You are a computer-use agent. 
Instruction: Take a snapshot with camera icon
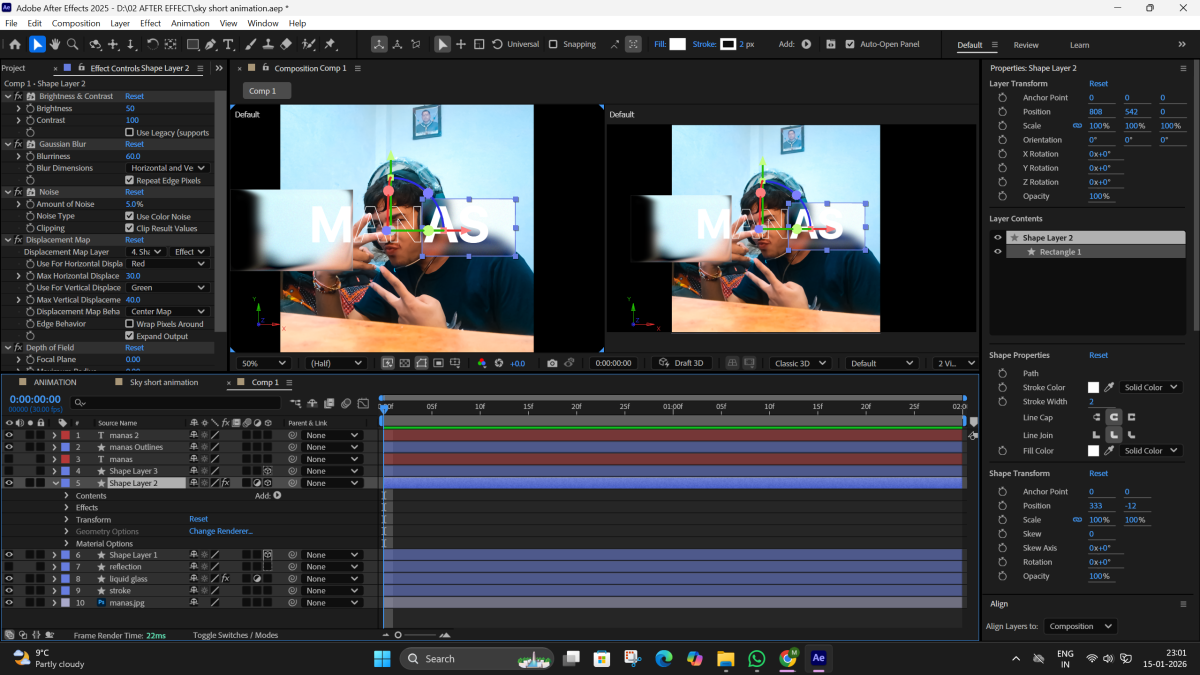552,363
